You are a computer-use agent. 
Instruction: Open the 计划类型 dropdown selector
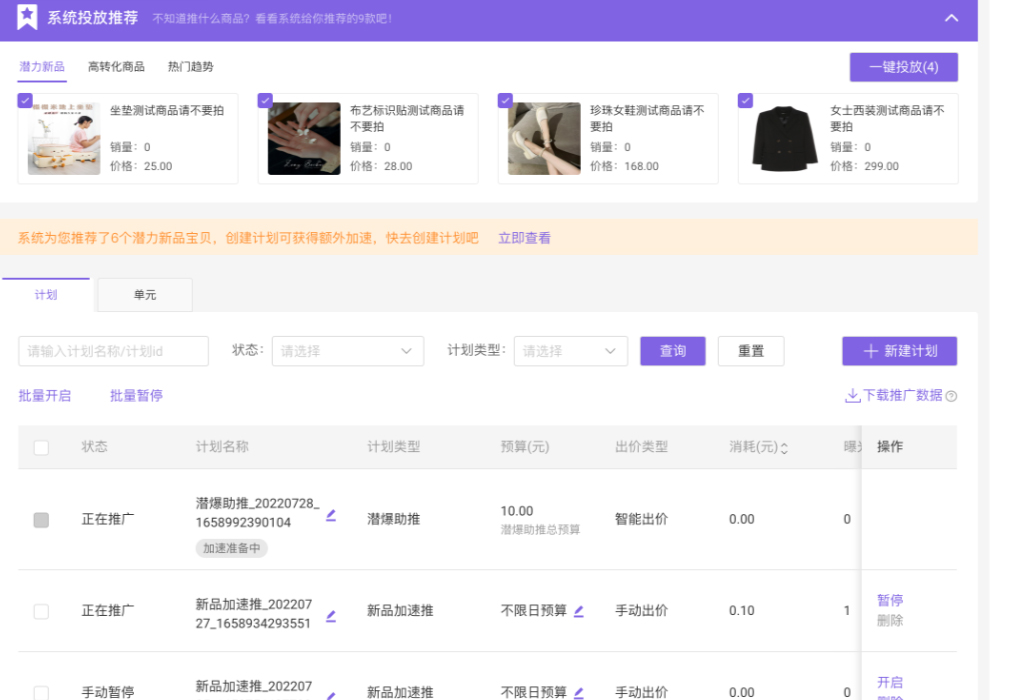[x=570, y=351]
